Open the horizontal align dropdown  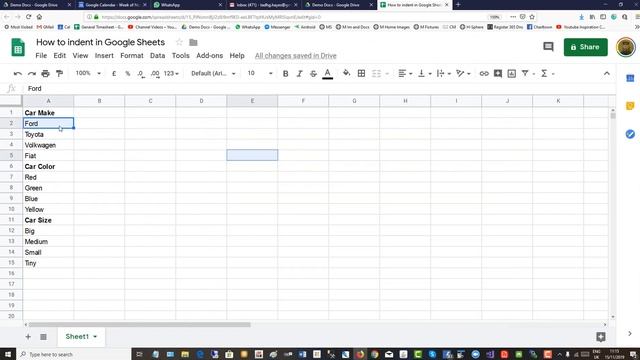(x=405, y=73)
